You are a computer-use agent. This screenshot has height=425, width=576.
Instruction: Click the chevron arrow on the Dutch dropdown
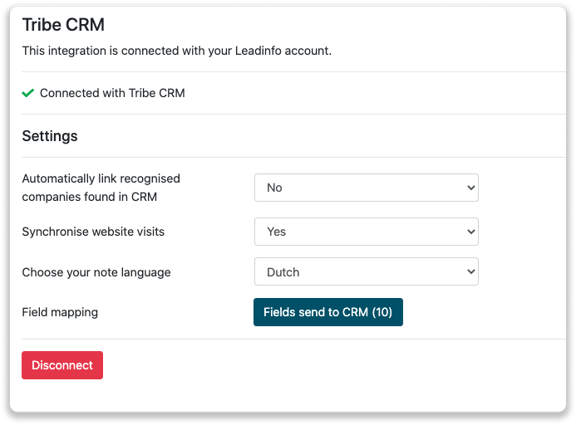click(471, 272)
